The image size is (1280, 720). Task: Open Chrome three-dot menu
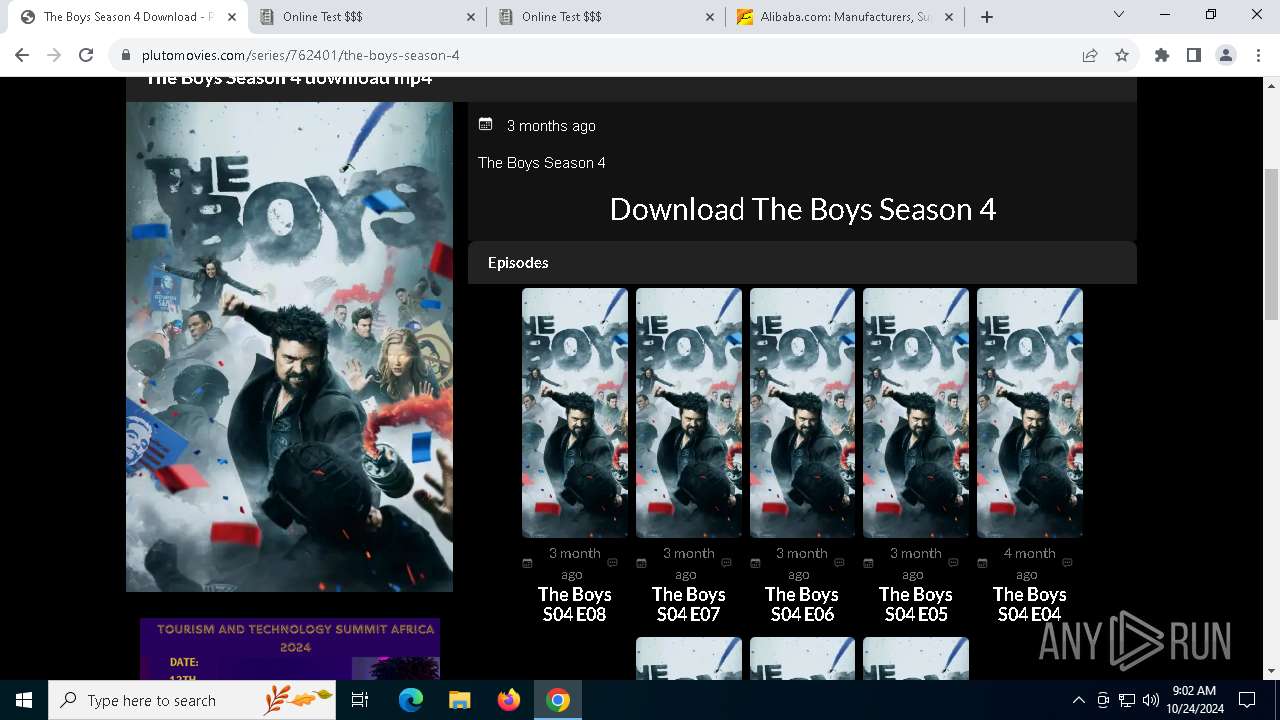click(x=1257, y=55)
